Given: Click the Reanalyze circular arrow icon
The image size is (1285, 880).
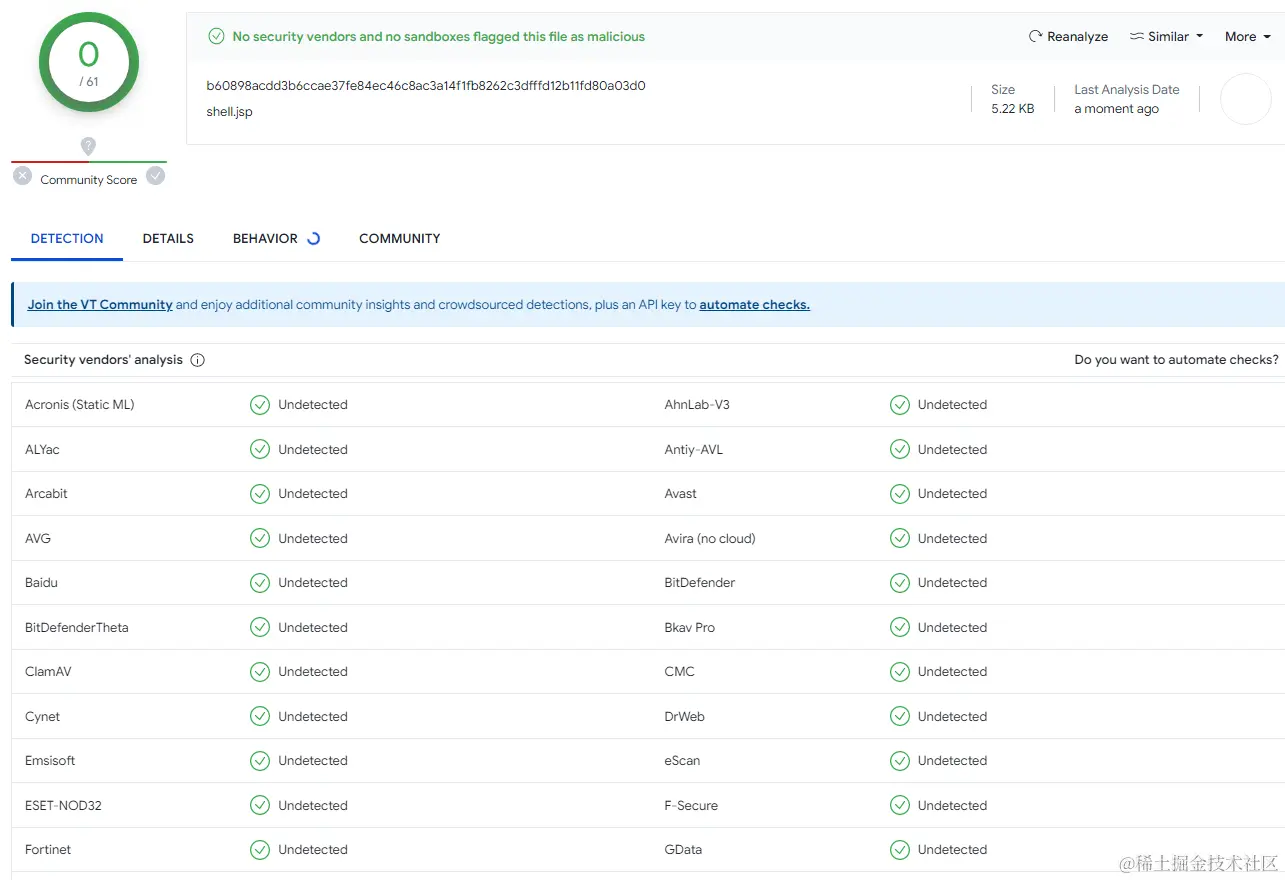Looking at the screenshot, I should pos(1035,36).
